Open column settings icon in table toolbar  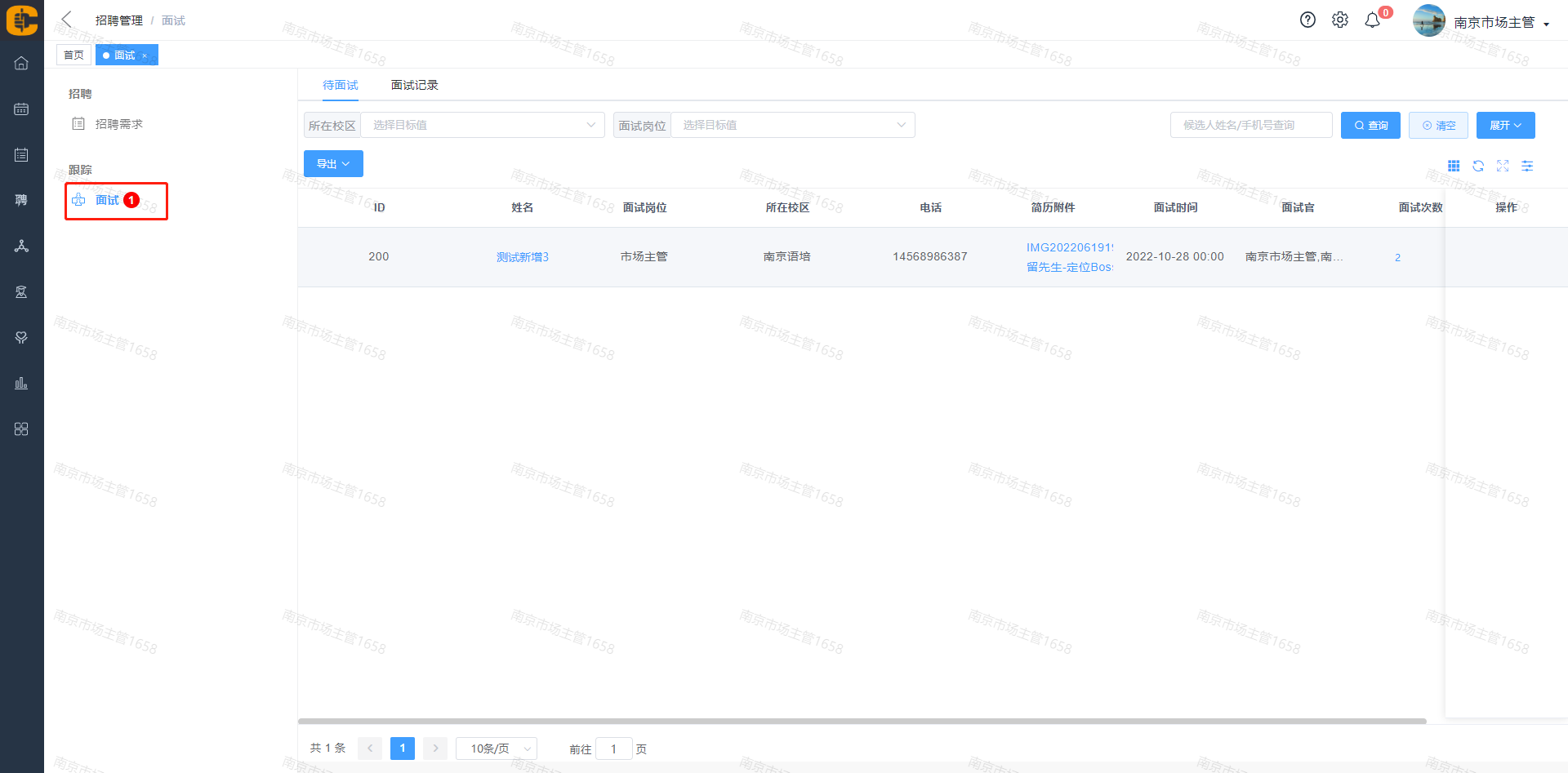[1527, 167]
